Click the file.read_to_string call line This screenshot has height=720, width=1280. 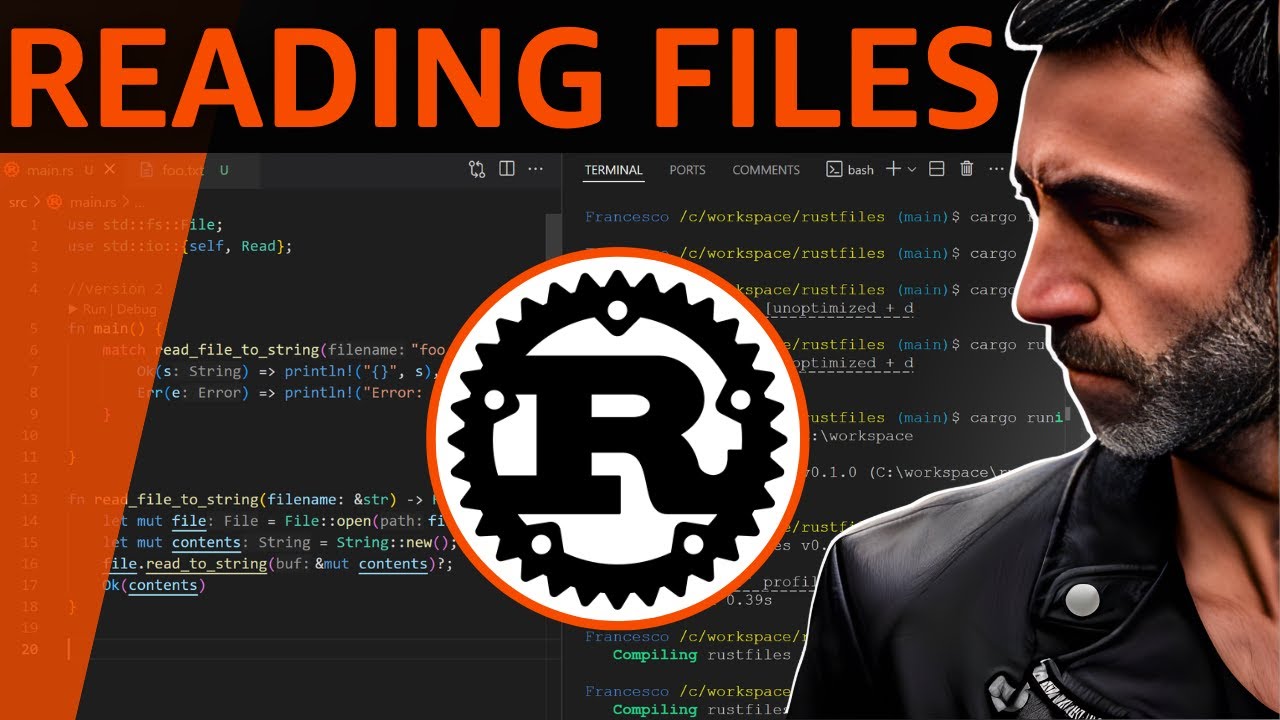tap(278, 564)
